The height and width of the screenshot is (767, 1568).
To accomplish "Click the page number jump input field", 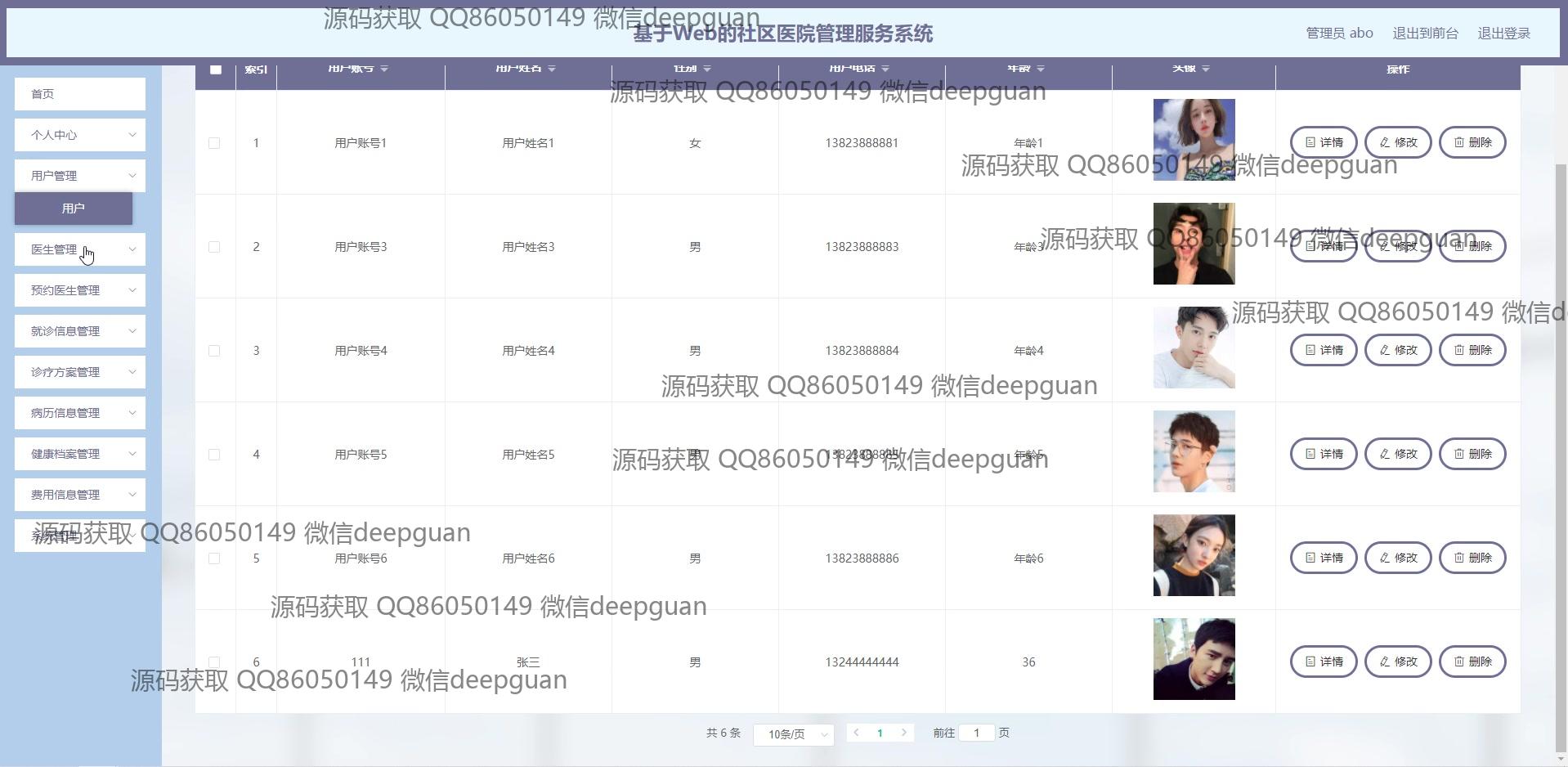I will pyautogui.click(x=976, y=733).
